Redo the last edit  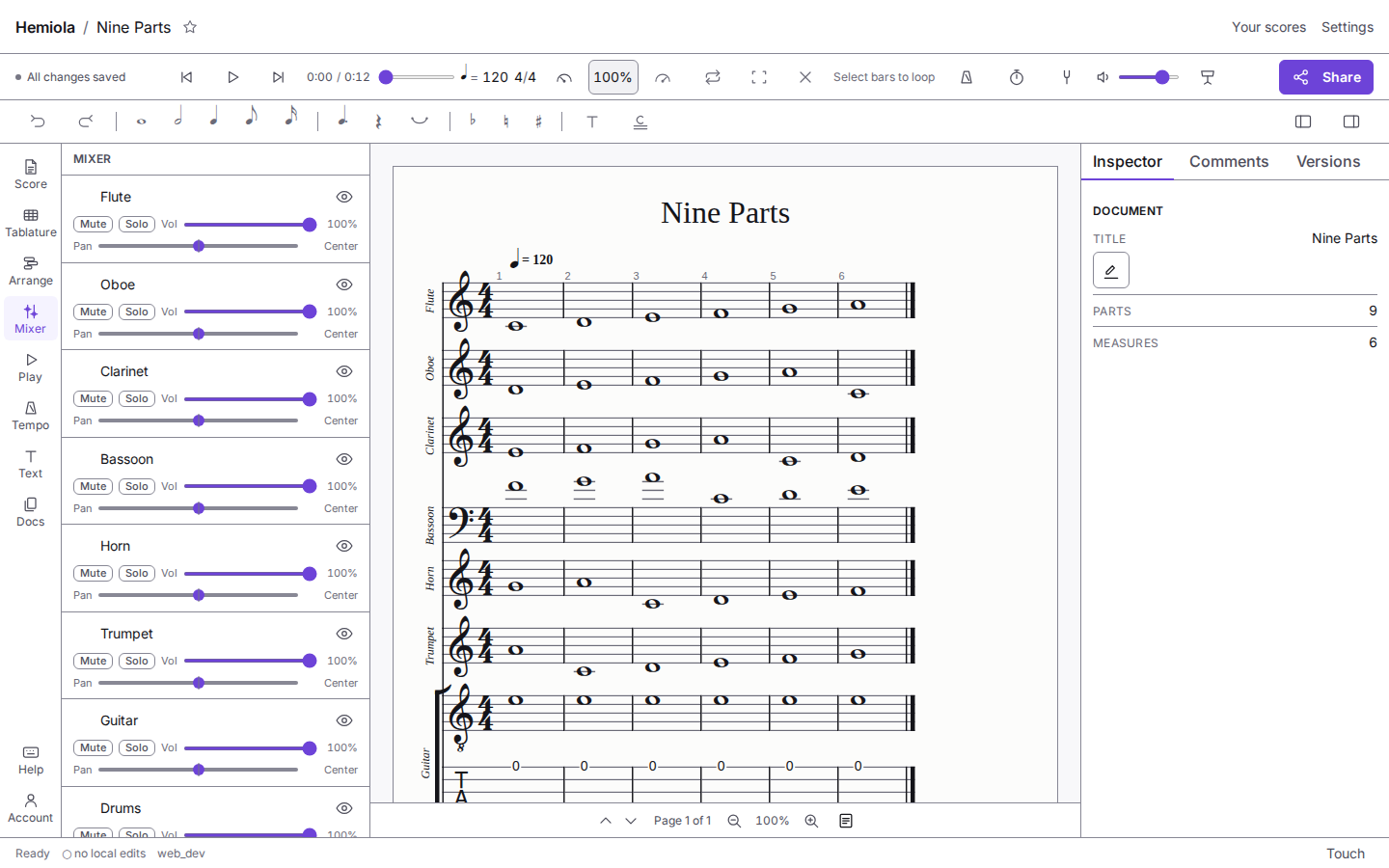86,122
